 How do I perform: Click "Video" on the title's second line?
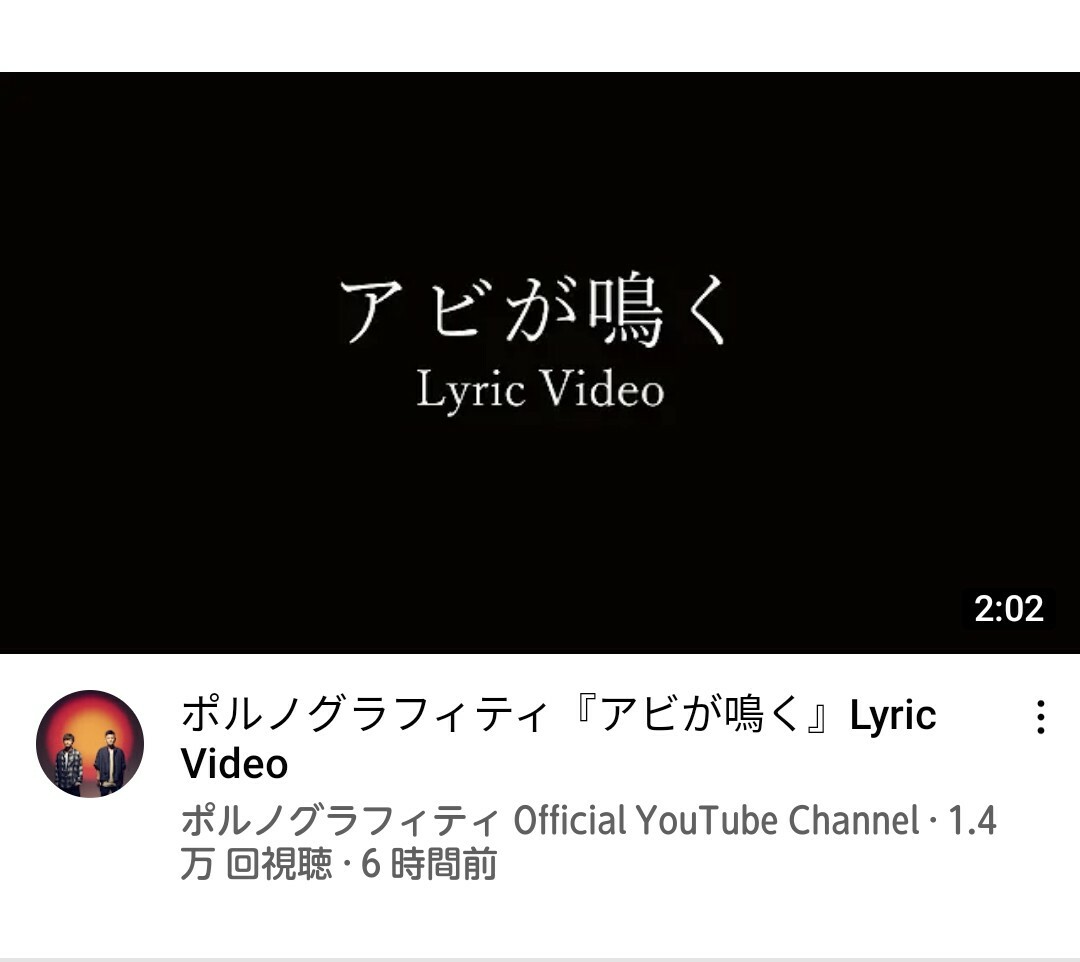pyautogui.click(x=234, y=764)
